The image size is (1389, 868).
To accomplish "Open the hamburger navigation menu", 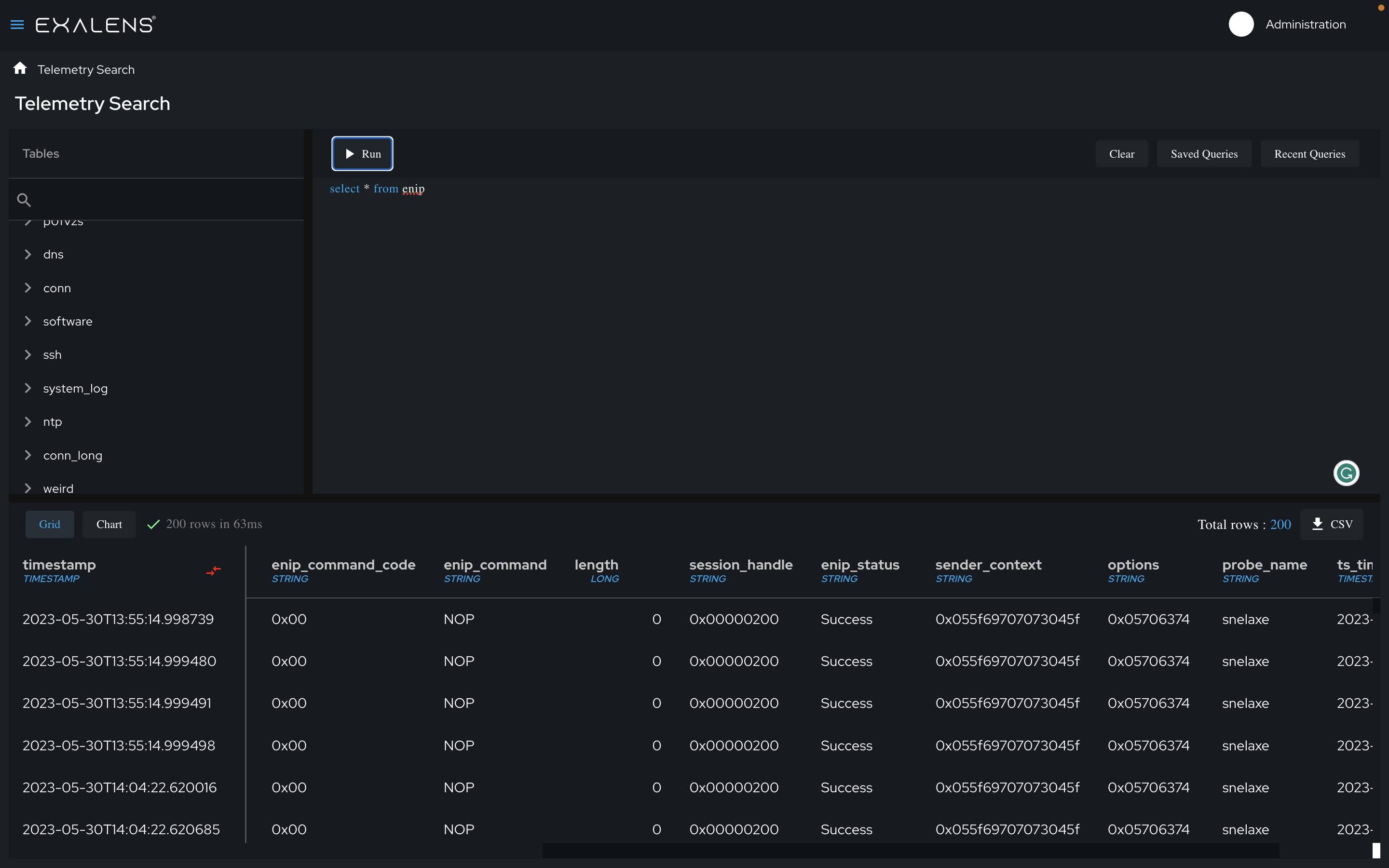I will [17, 25].
